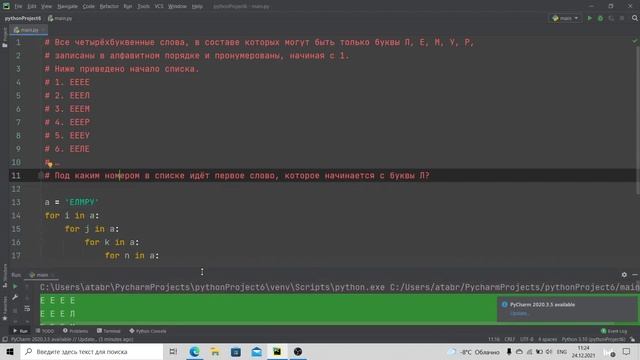
Task: Toggle soft-wrap icon in Run panel
Action: (27, 308)
